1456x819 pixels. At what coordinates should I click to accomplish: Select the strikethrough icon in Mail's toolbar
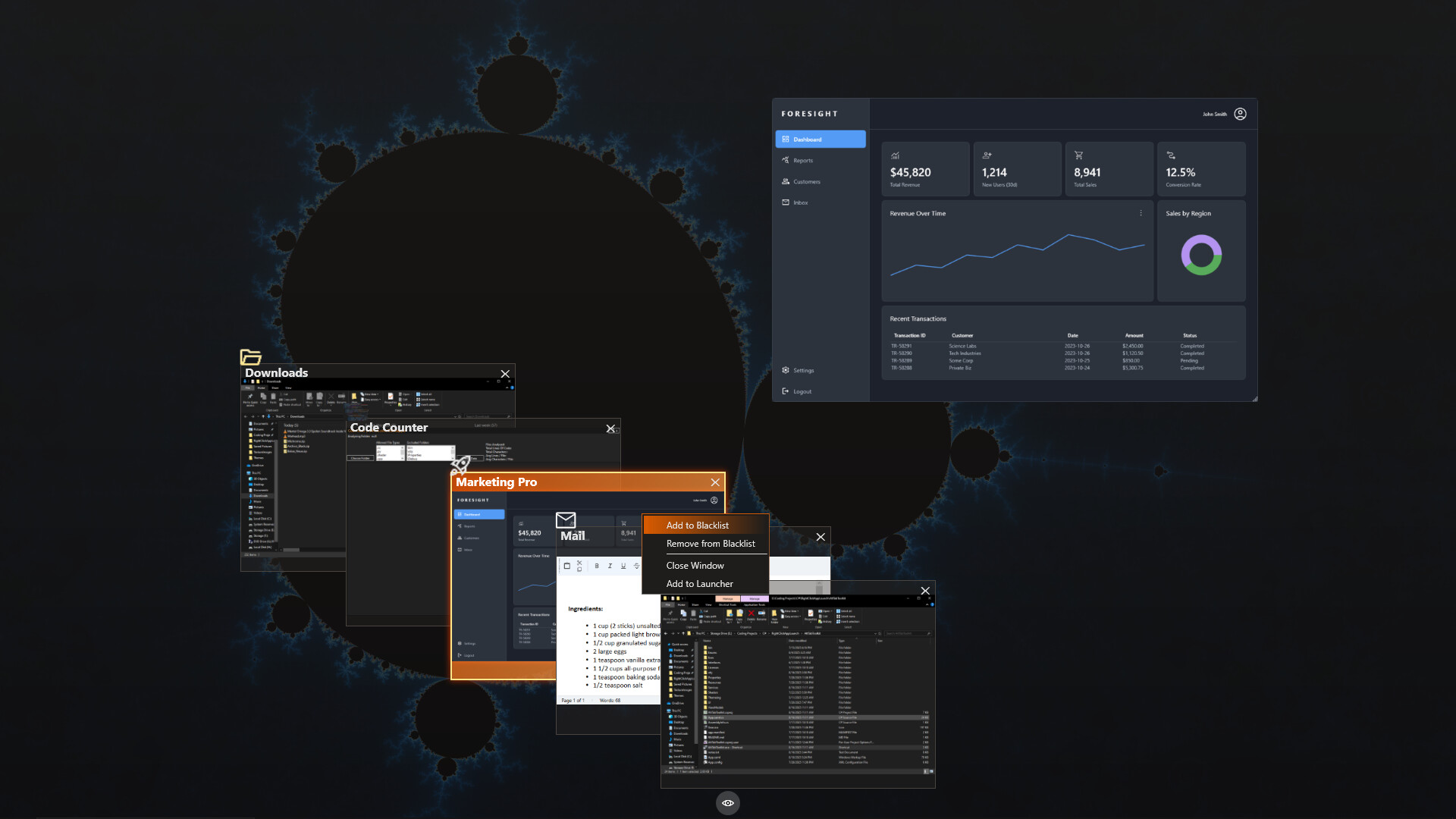click(637, 566)
